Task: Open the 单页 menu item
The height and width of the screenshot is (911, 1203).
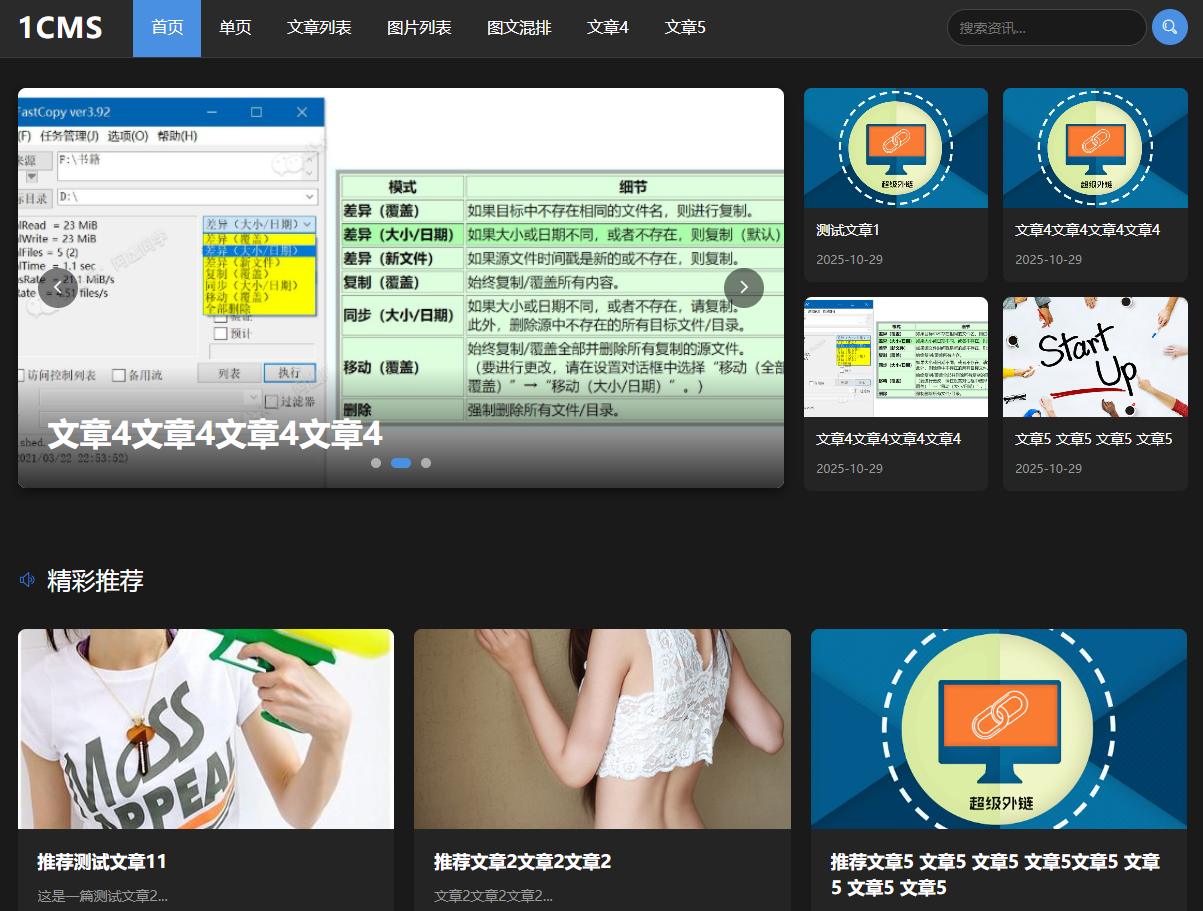Action: [235, 28]
